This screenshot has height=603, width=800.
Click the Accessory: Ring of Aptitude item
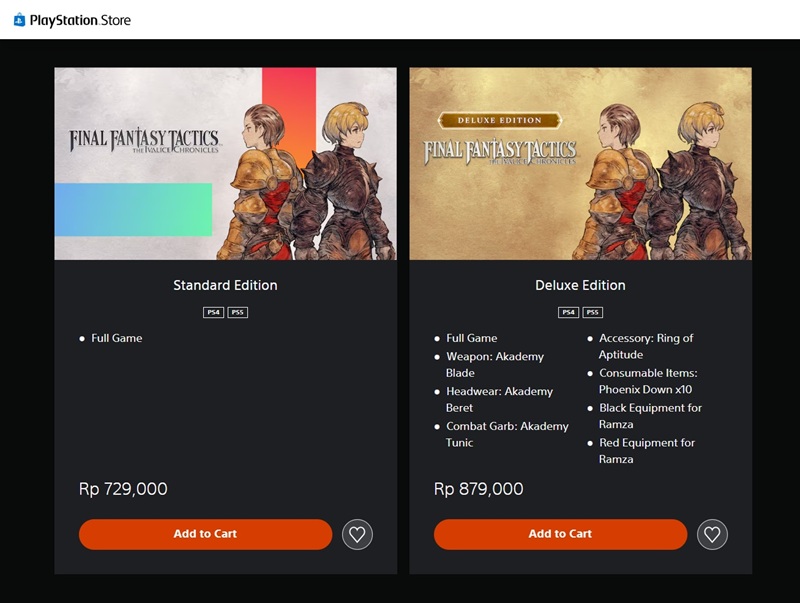tap(645, 346)
